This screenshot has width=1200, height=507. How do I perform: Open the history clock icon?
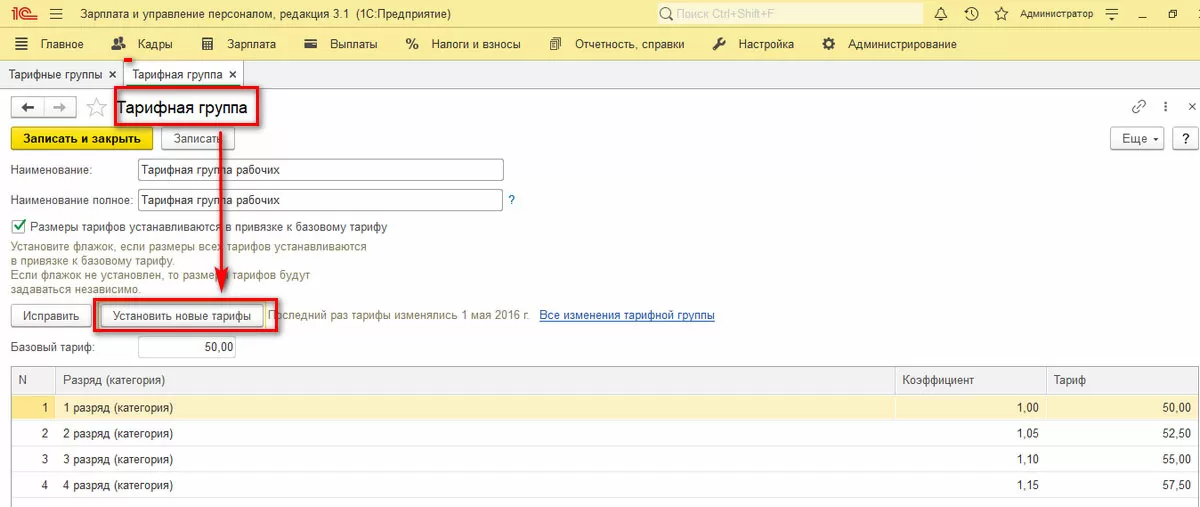(x=971, y=14)
